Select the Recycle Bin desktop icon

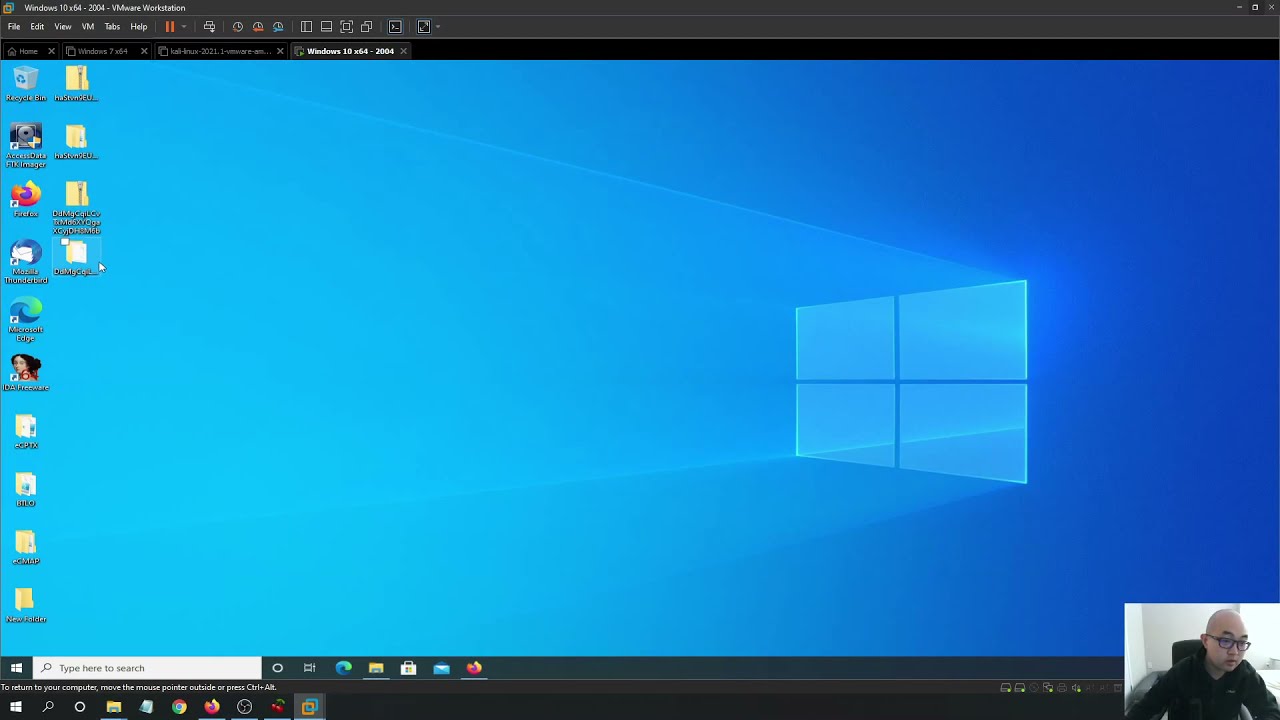26,84
